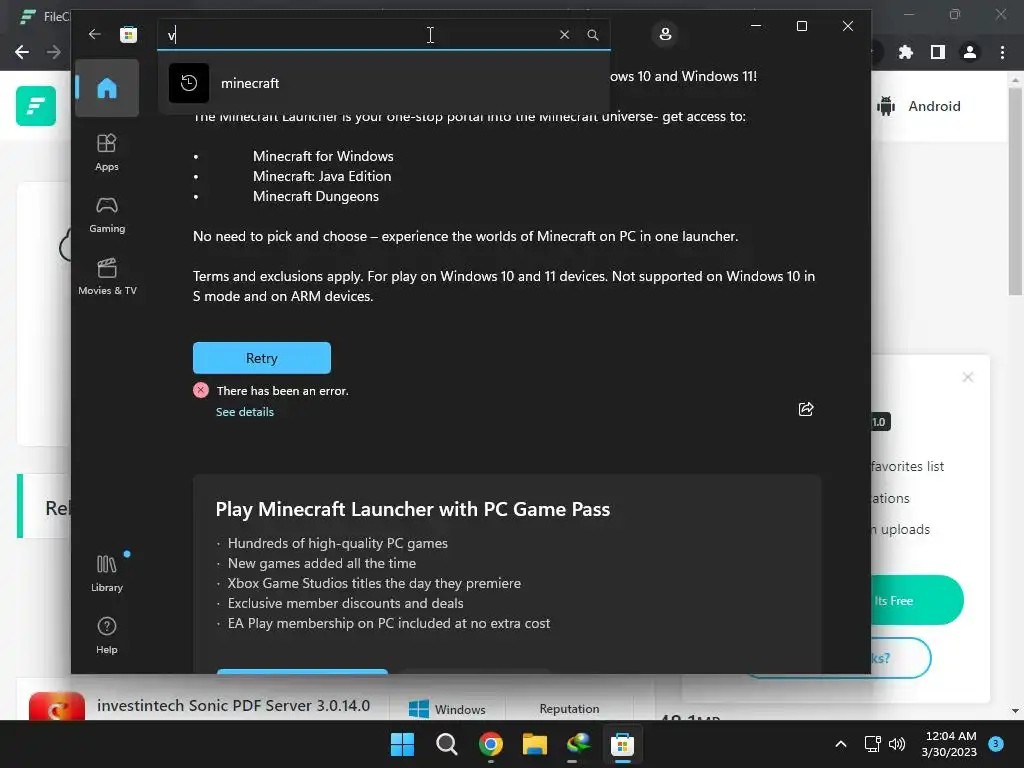Screen dimensions: 1024x768
Task: Click the Retry button
Action: coord(262,358)
